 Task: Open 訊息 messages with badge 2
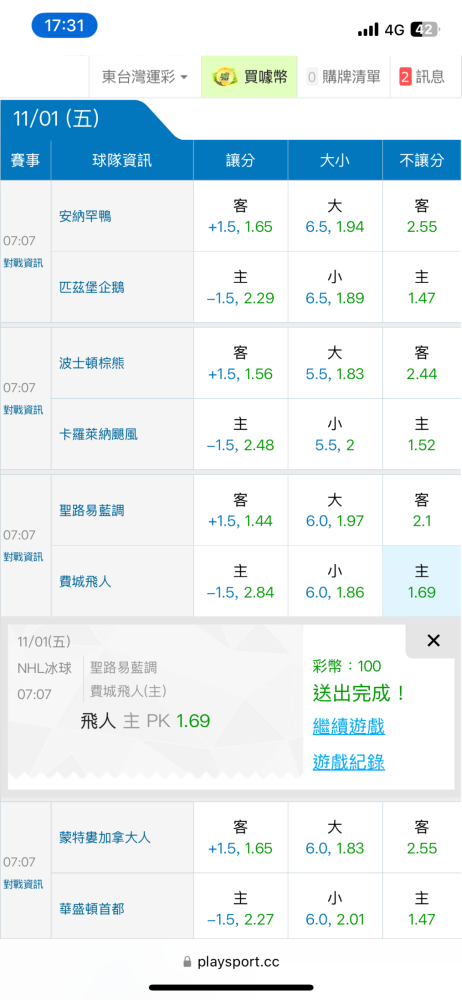coord(422,77)
